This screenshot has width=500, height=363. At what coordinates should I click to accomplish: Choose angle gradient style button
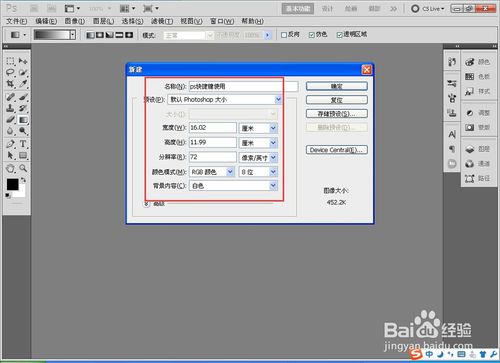pos(109,35)
